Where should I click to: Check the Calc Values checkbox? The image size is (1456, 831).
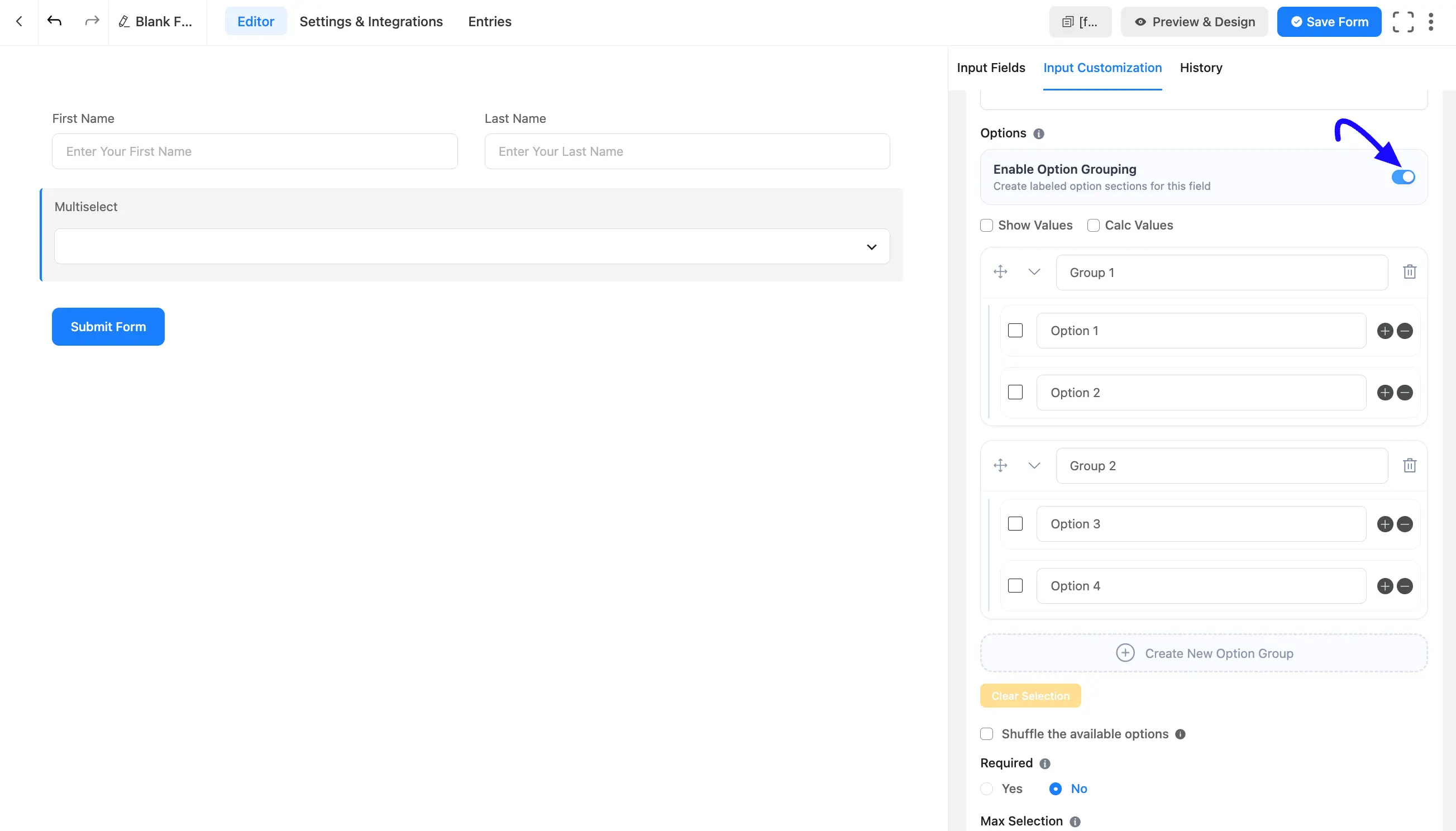point(1093,226)
